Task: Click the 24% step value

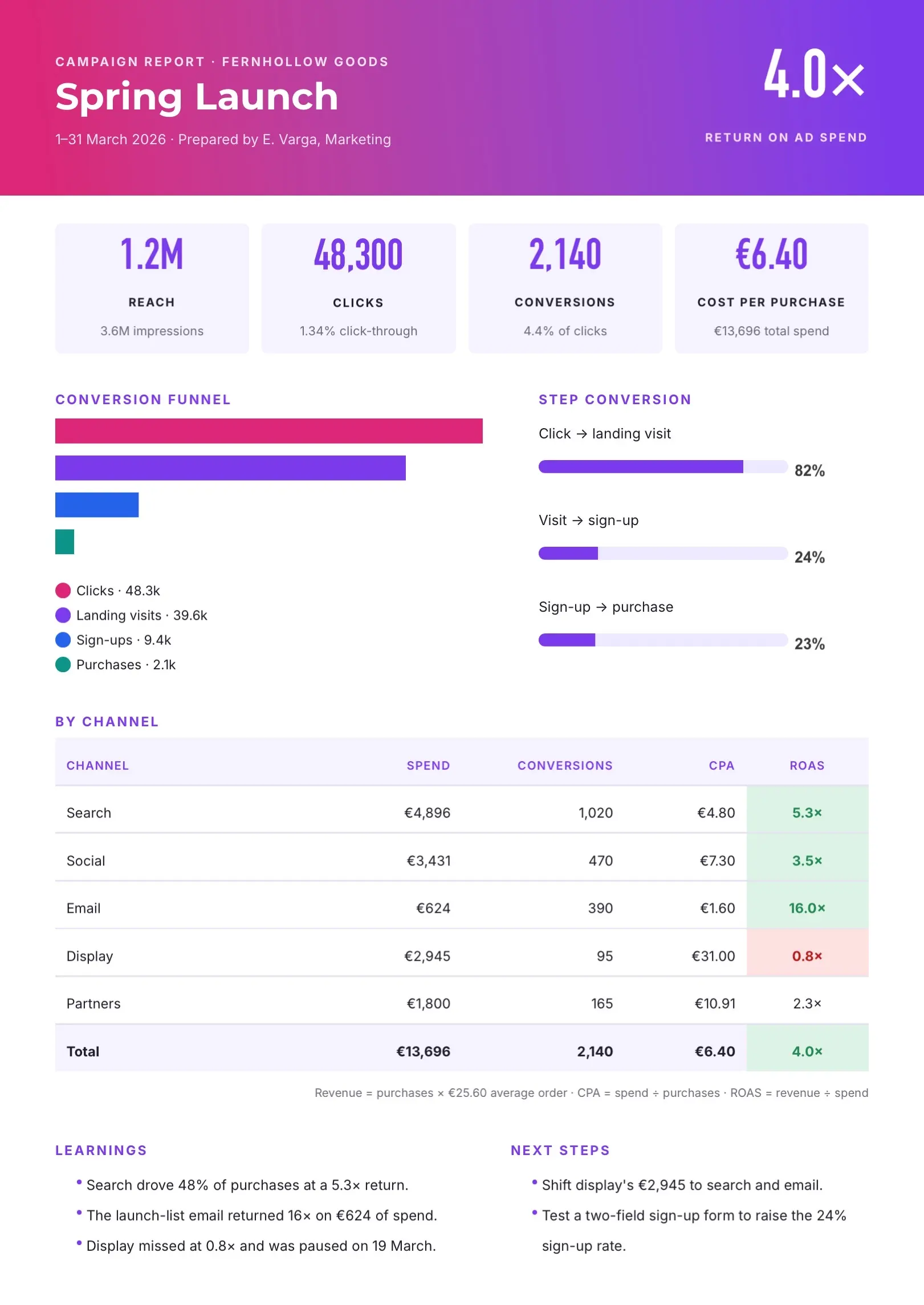Action: tap(809, 557)
